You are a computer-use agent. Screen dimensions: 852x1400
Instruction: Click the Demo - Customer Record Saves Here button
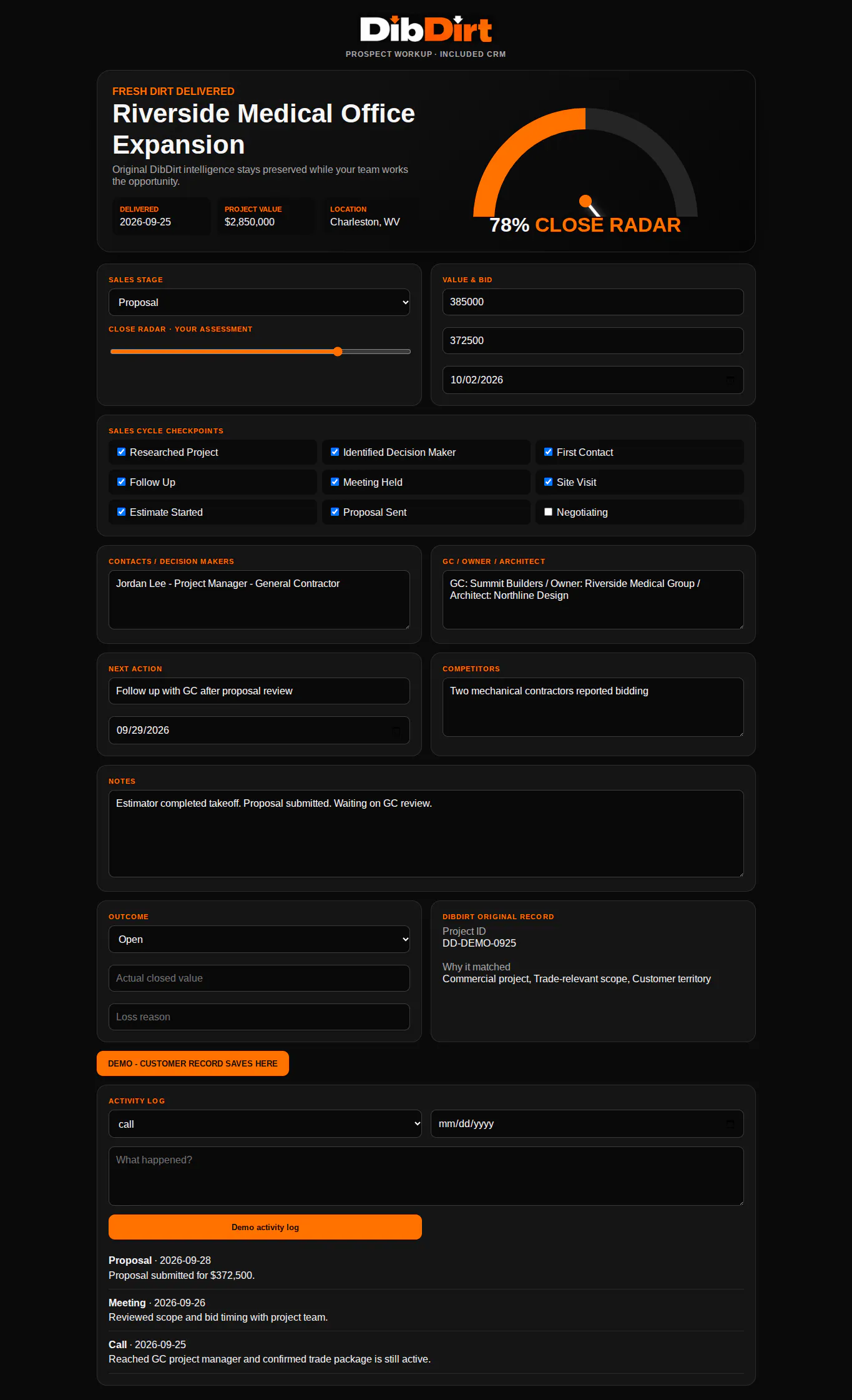193,1063
